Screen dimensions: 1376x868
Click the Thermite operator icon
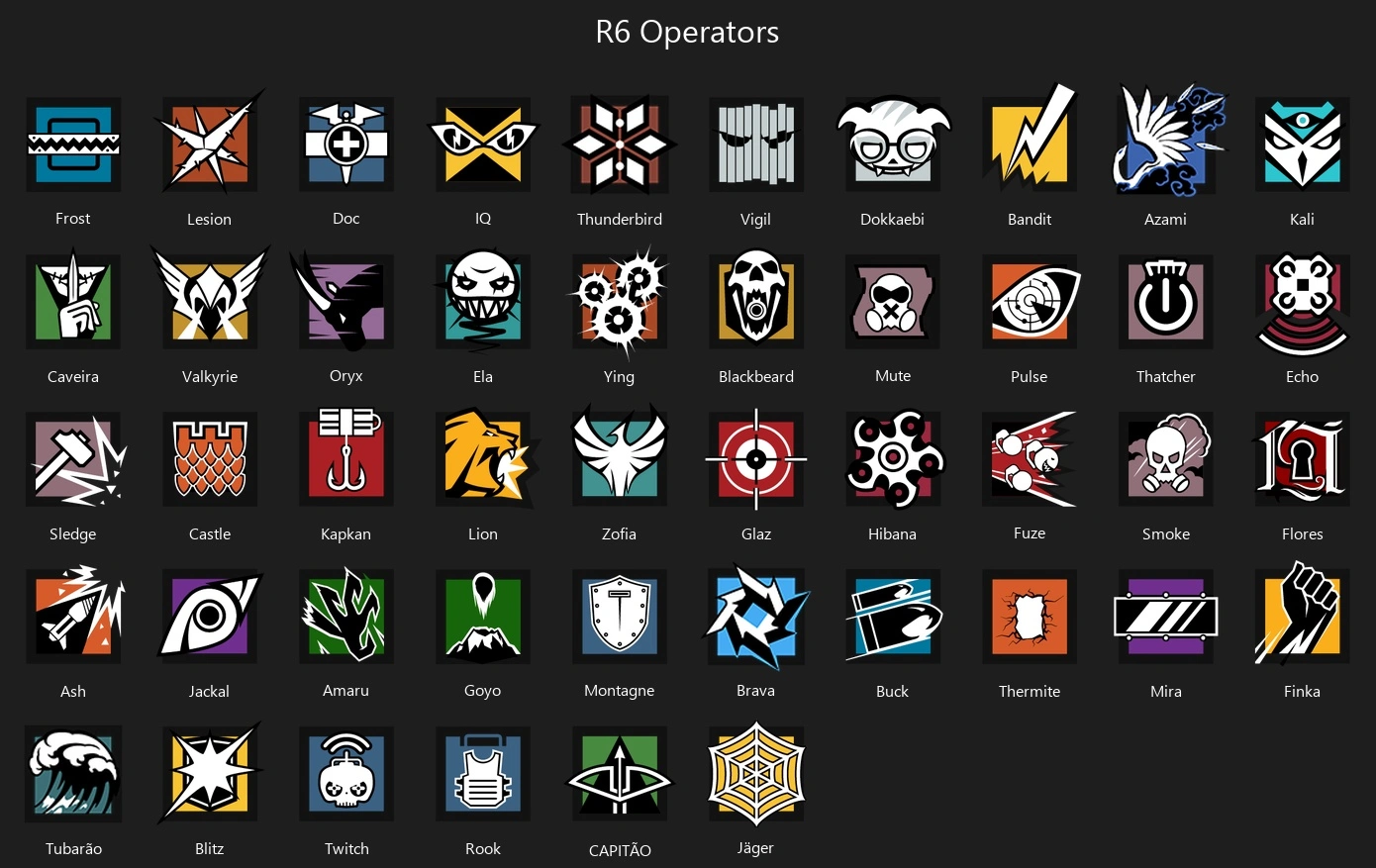click(1030, 616)
